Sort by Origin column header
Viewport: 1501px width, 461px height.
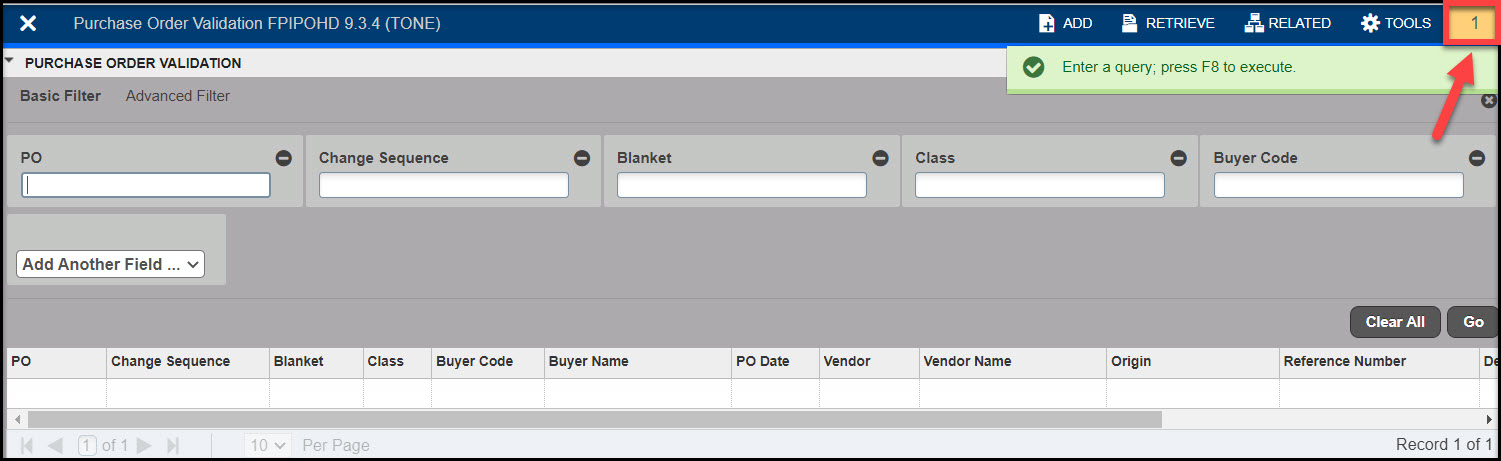1193,362
